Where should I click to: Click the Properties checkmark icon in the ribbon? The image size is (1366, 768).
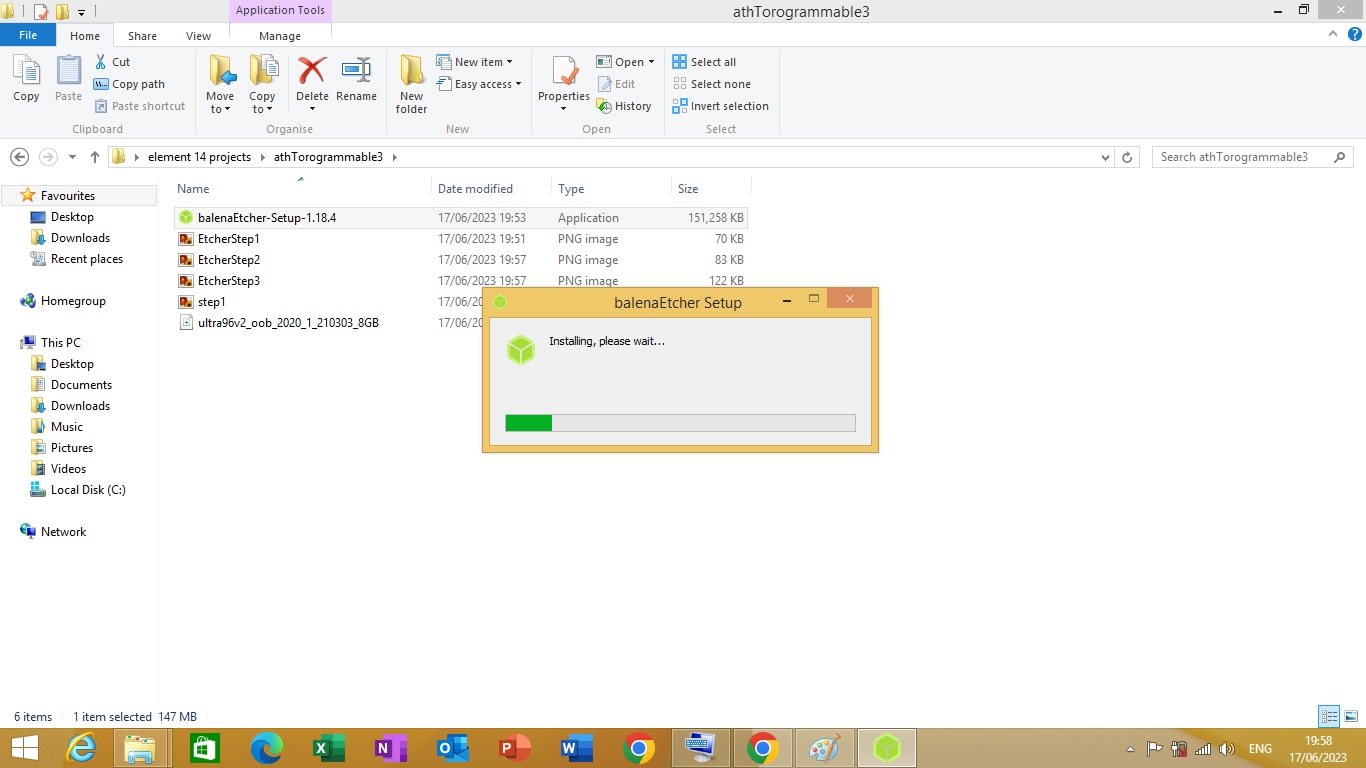click(x=564, y=72)
